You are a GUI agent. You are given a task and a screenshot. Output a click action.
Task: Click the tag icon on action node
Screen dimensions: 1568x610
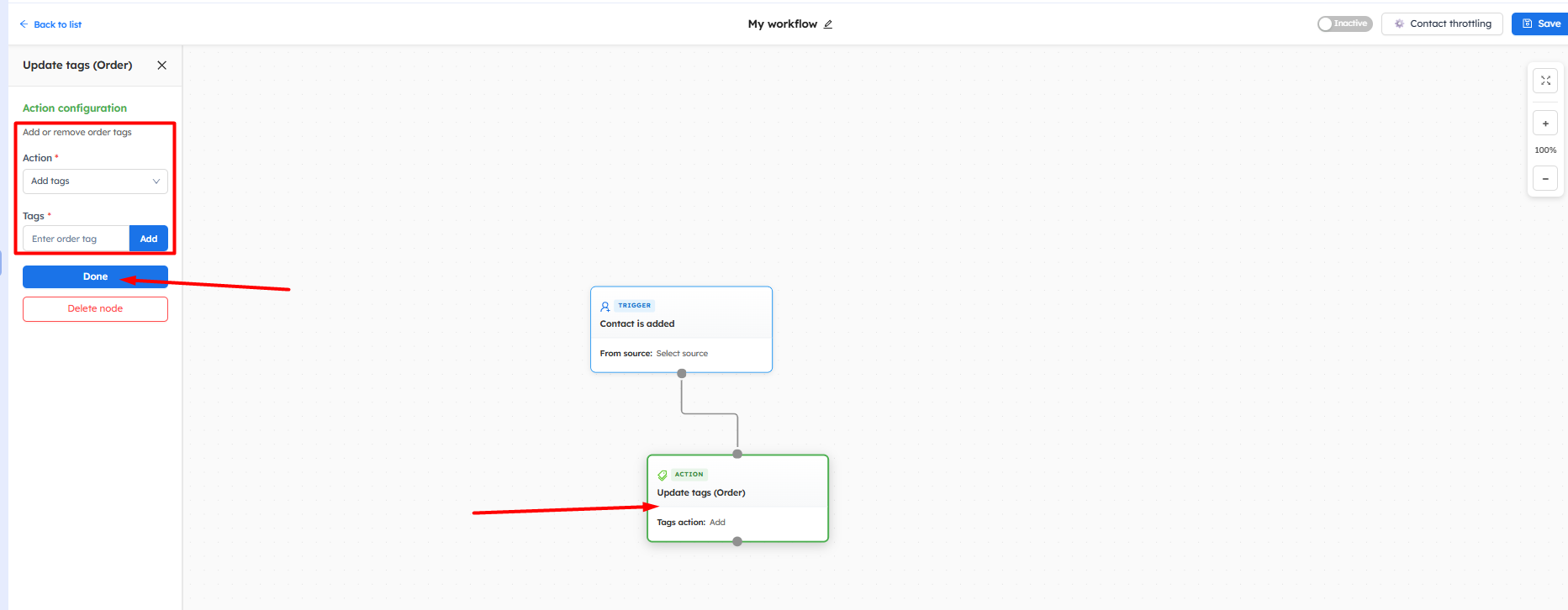click(663, 476)
